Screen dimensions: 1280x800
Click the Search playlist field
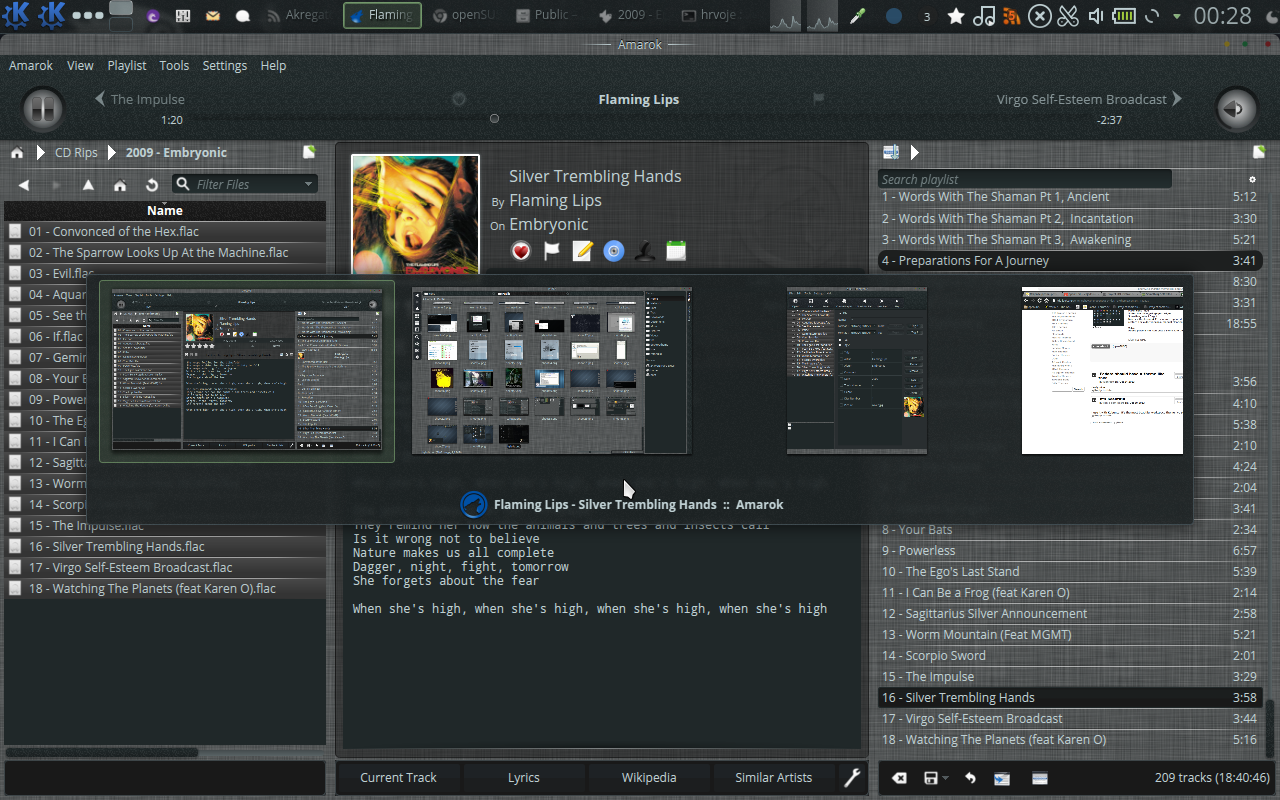pyautogui.click(x=1025, y=179)
